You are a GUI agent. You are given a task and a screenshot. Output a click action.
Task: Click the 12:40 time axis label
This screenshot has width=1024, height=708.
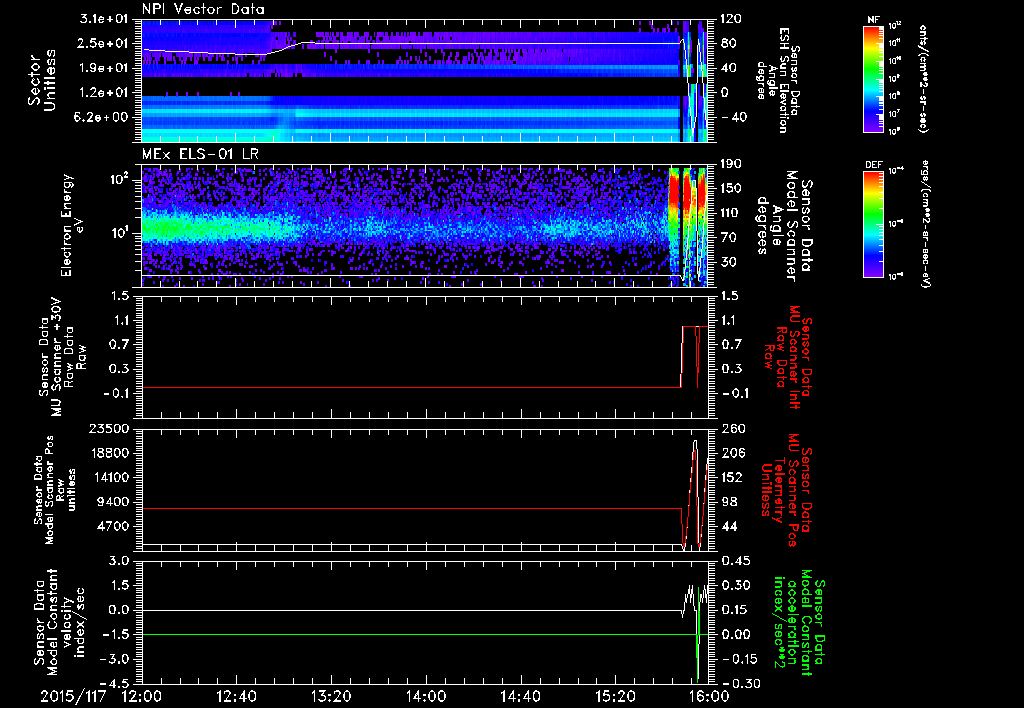click(x=236, y=696)
